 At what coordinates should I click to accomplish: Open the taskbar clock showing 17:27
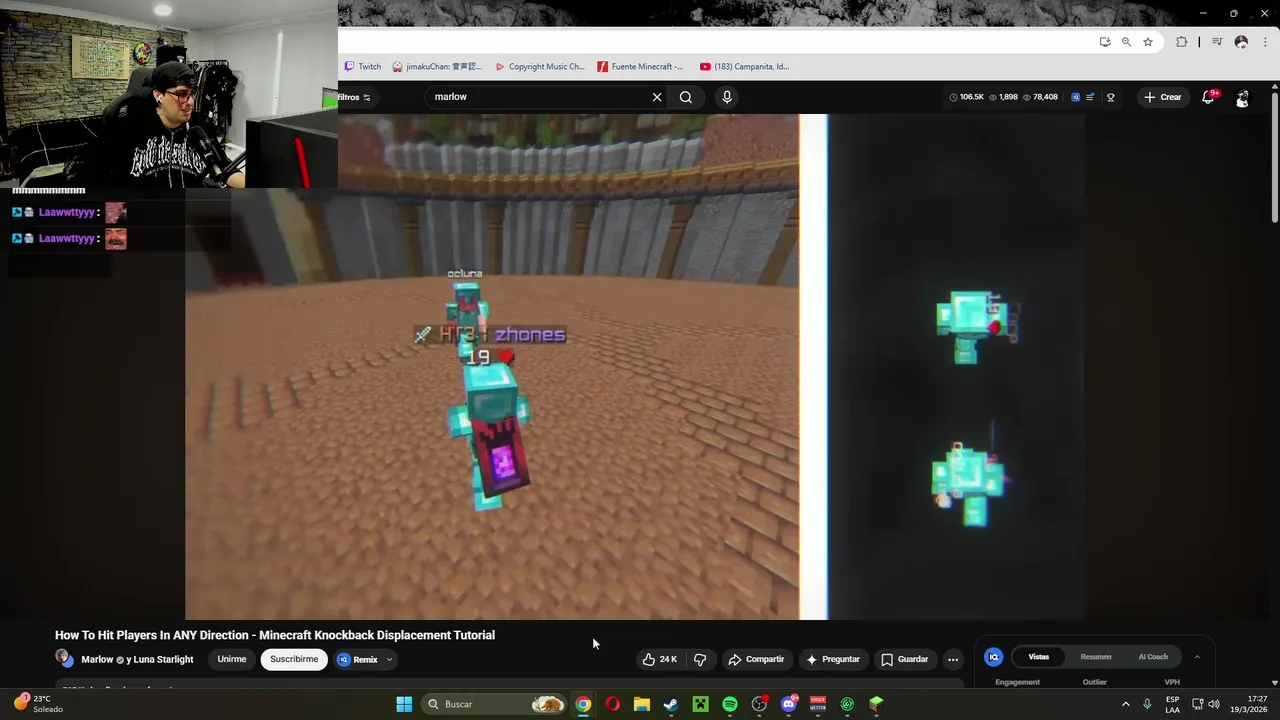tap(1249, 704)
